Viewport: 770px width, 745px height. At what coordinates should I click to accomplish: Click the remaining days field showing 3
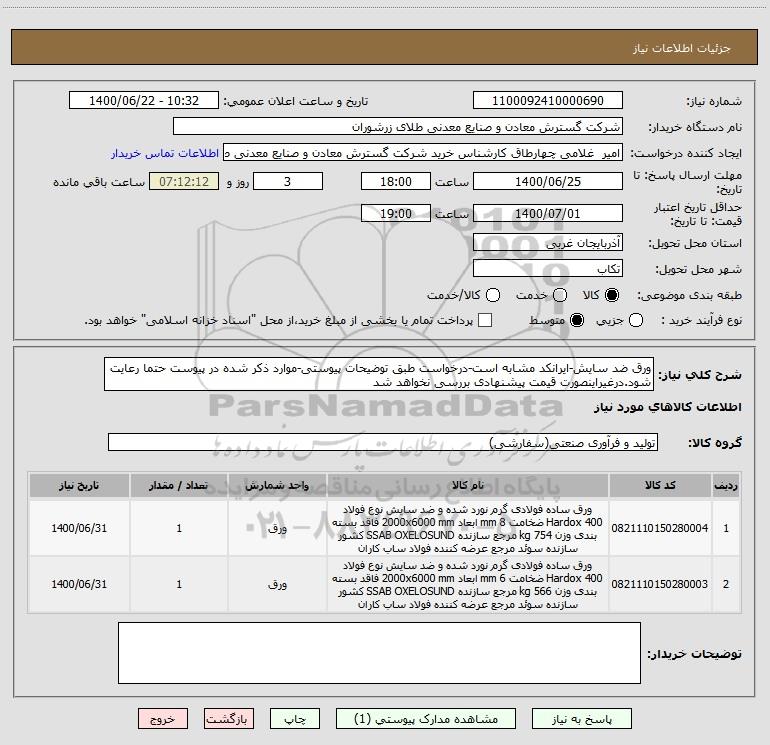point(288,181)
